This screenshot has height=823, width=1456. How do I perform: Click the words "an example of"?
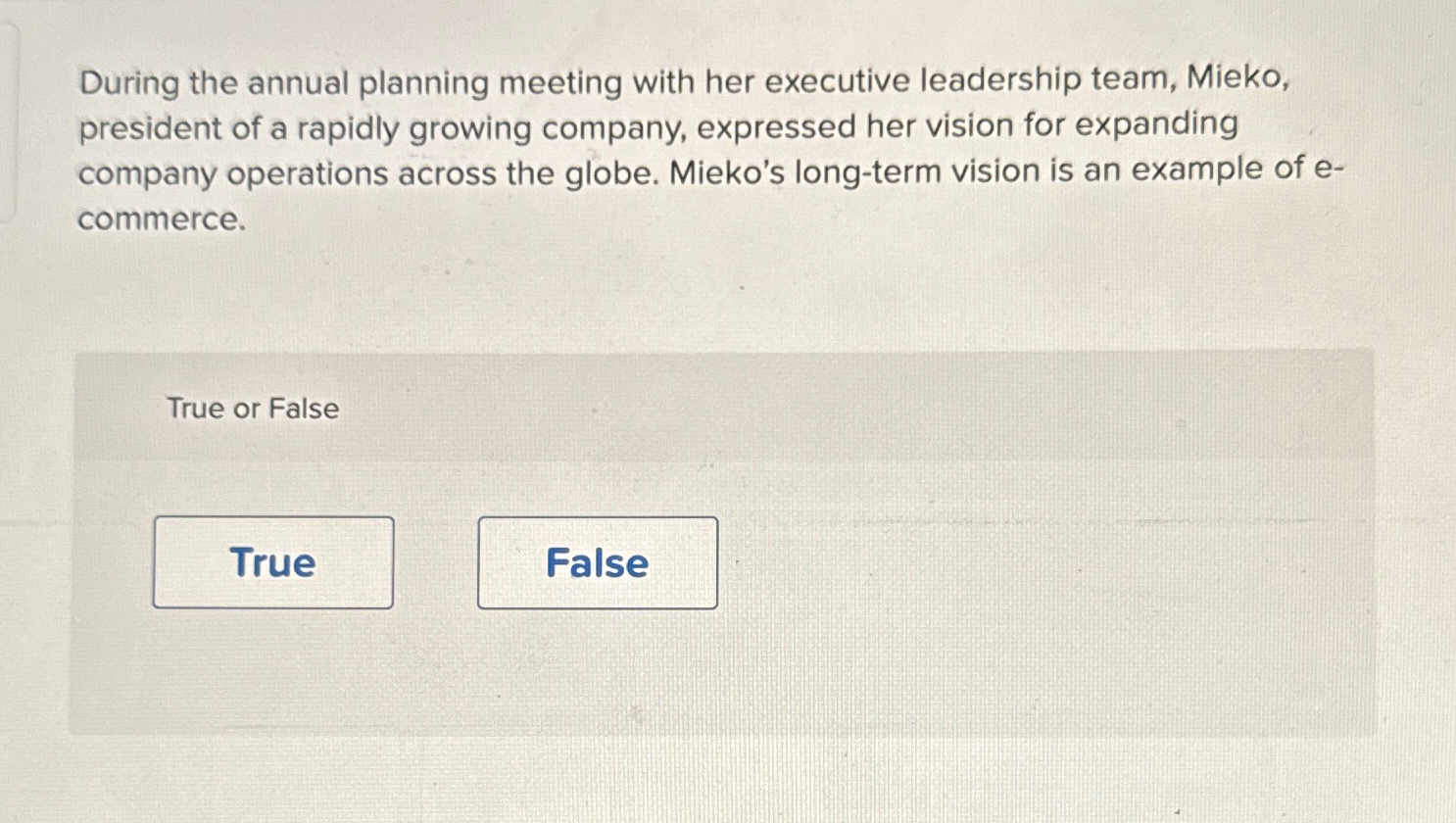pyautogui.click(x=1194, y=169)
